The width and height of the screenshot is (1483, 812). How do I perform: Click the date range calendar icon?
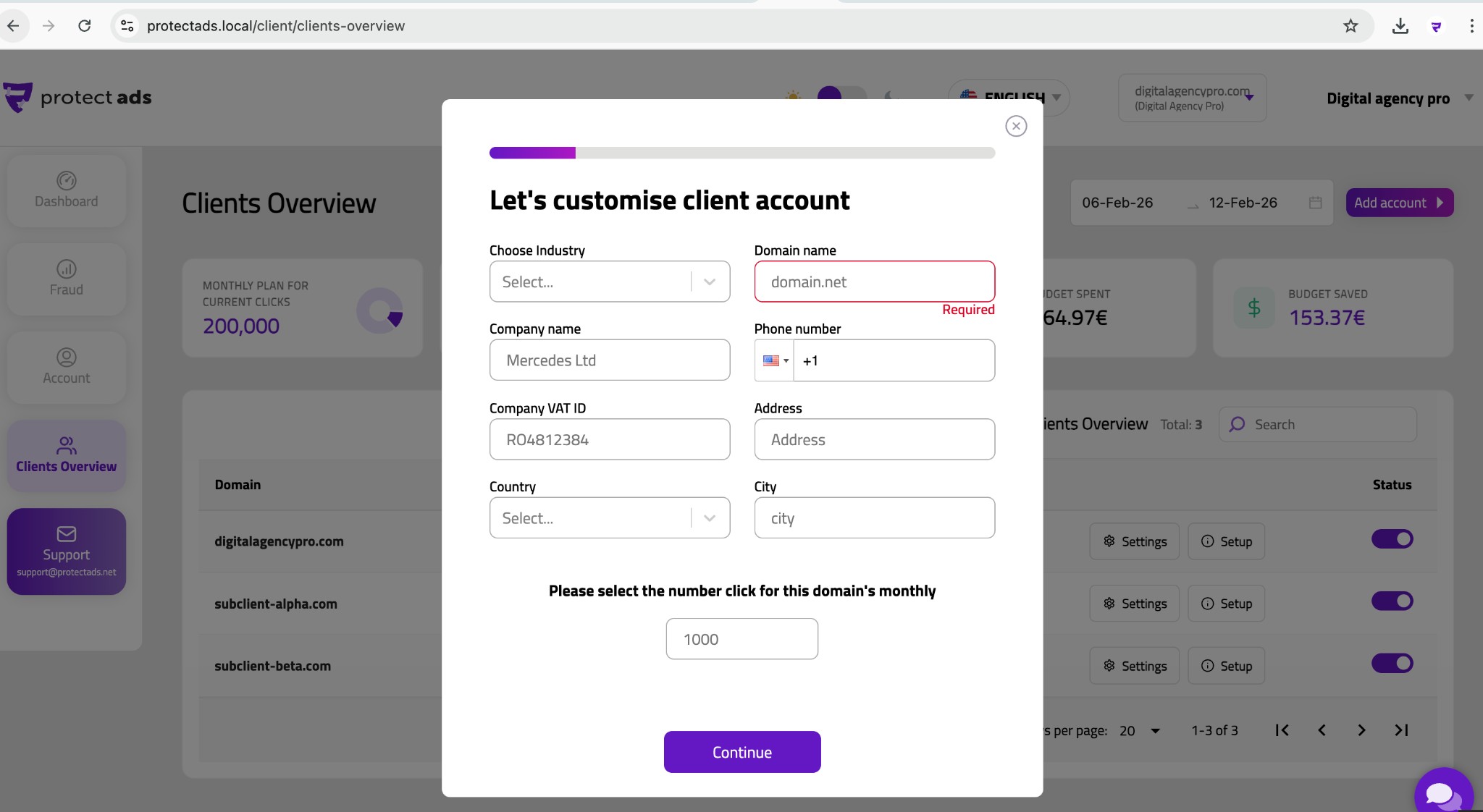(x=1314, y=203)
